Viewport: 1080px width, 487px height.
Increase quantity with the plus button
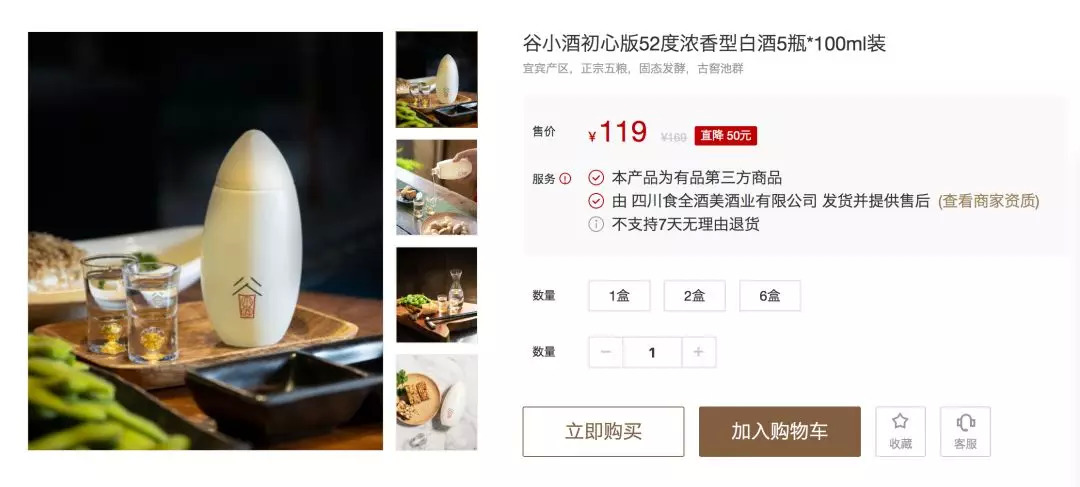coord(698,352)
